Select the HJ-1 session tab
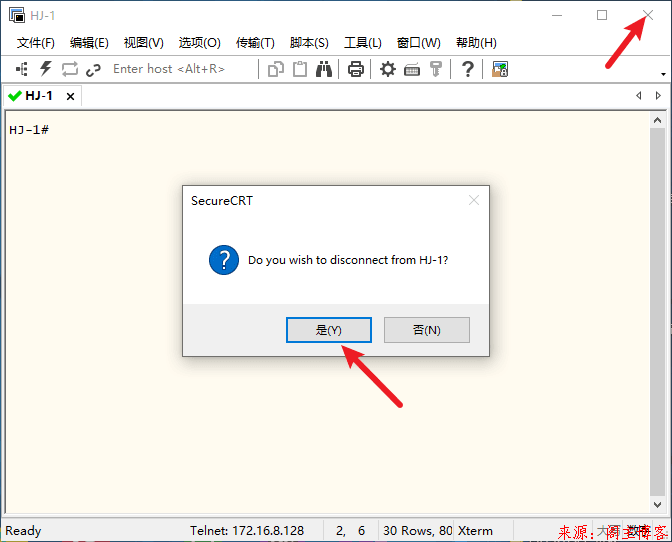This screenshot has width=672, height=542. [39, 96]
